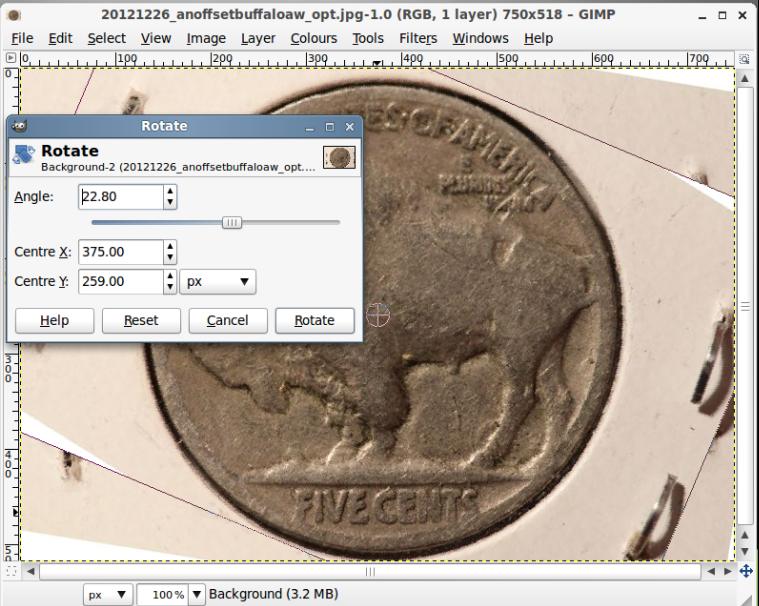This screenshot has width=759, height=606.
Task: Click the 100% zoom field in status bar
Action: (x=163, y=594)
